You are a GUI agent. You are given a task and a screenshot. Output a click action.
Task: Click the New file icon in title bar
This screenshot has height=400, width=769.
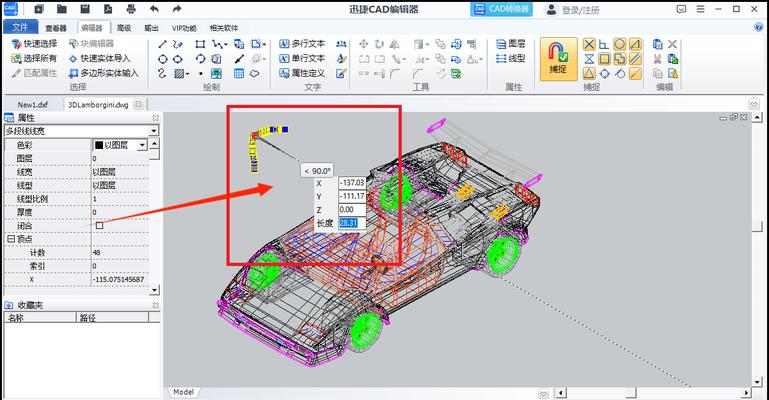39,9
